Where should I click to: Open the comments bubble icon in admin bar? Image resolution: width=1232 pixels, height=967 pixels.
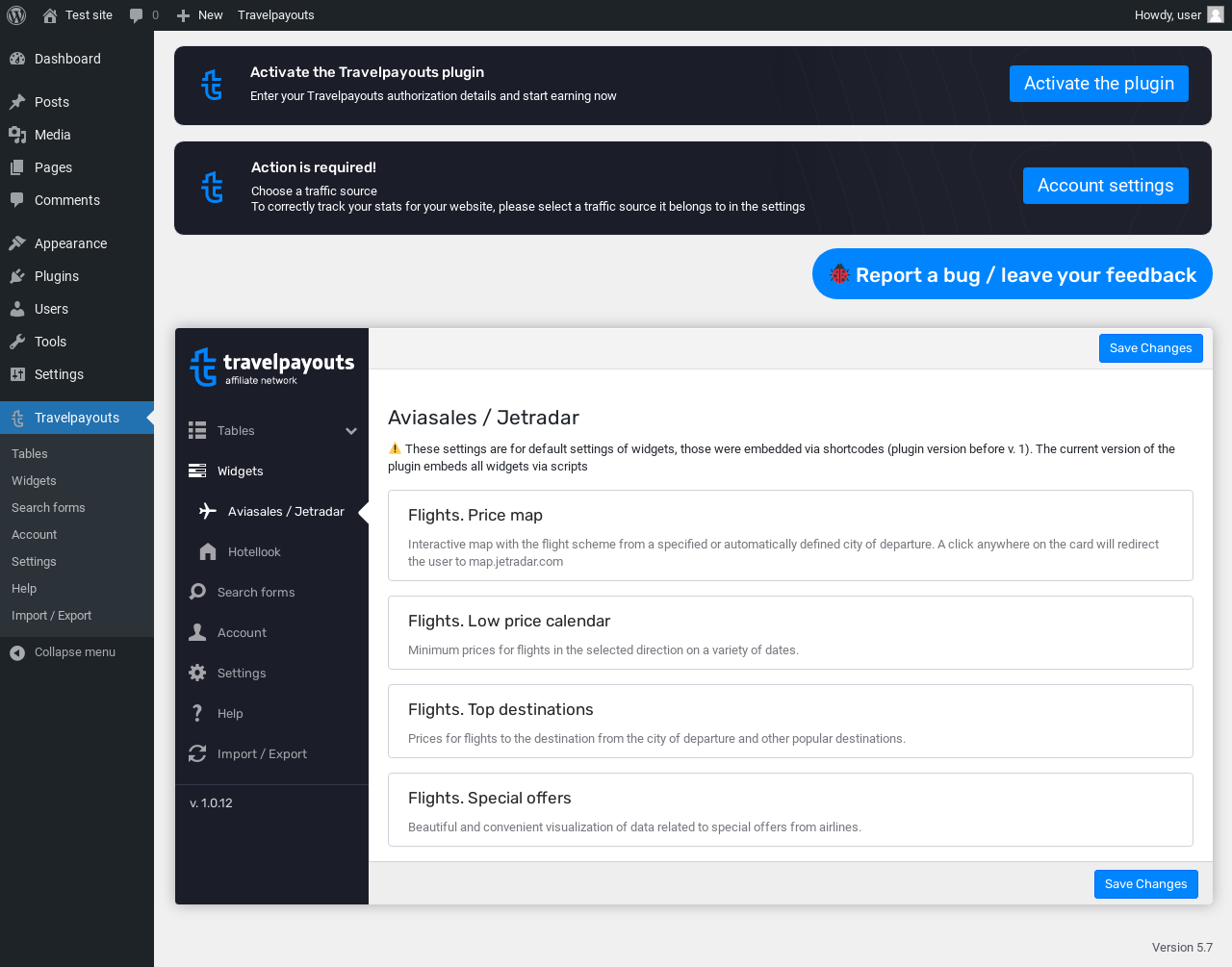137,15
